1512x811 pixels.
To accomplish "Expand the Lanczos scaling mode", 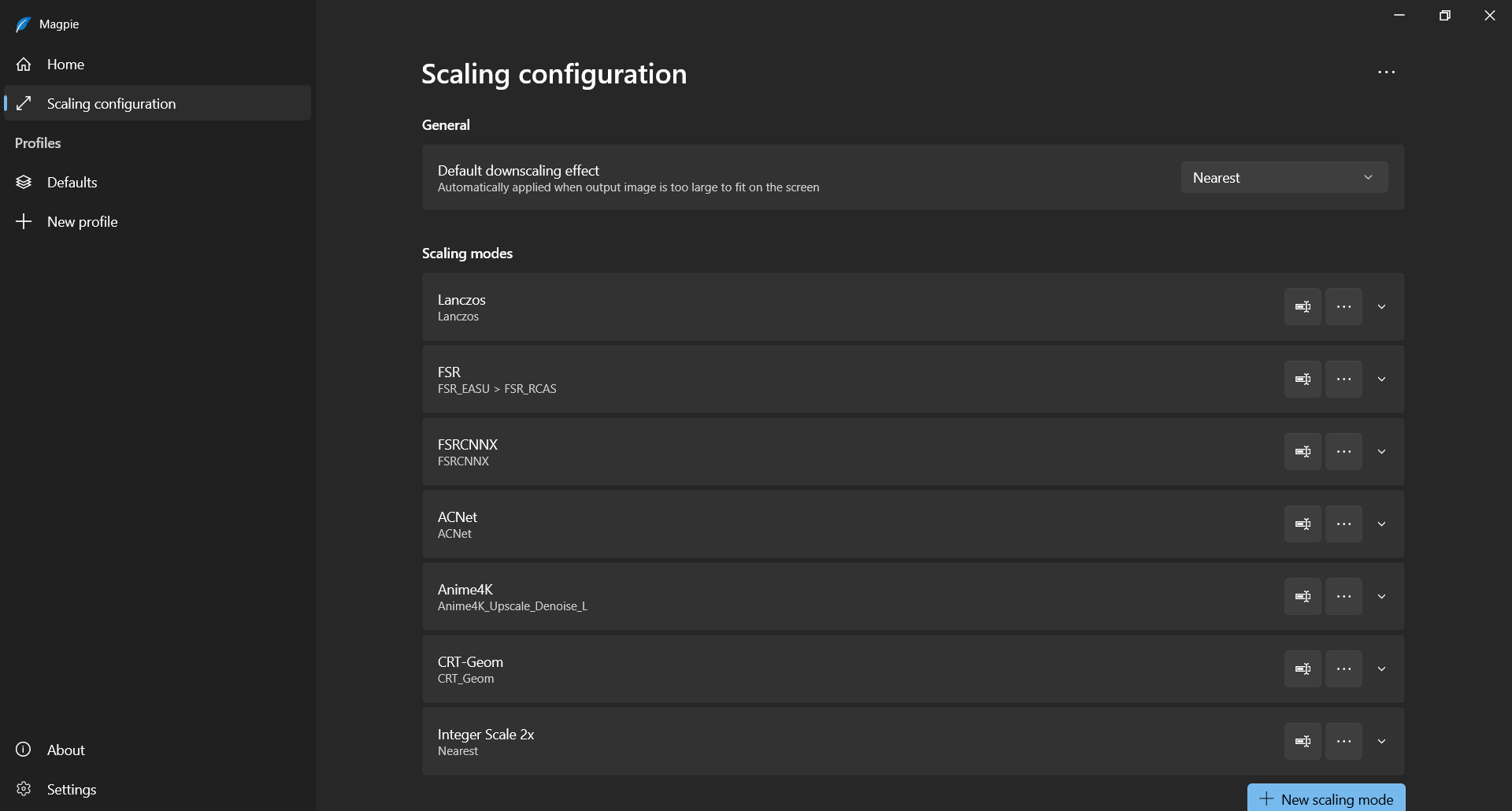I will coord(1381,306).
